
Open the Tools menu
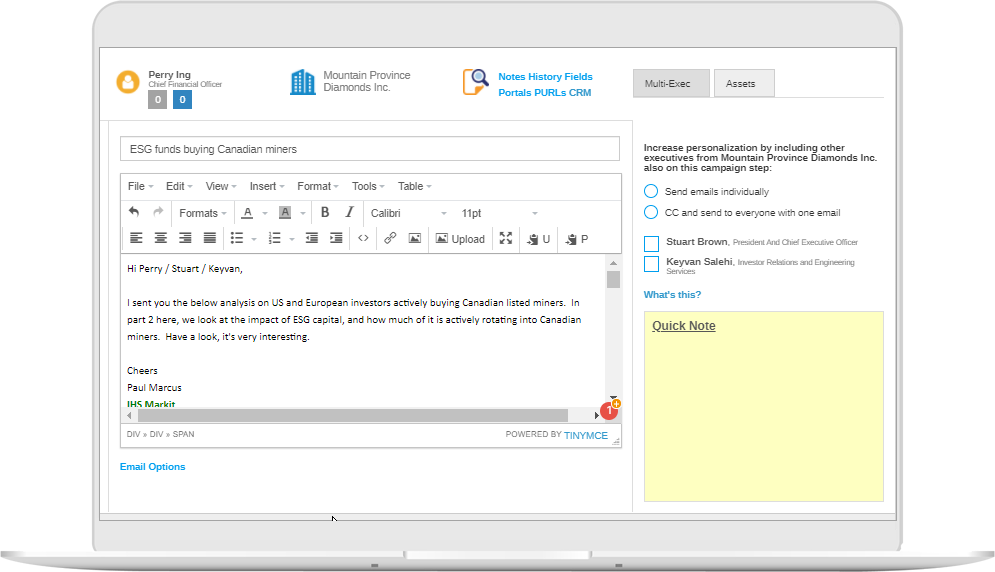pos(368,186)
